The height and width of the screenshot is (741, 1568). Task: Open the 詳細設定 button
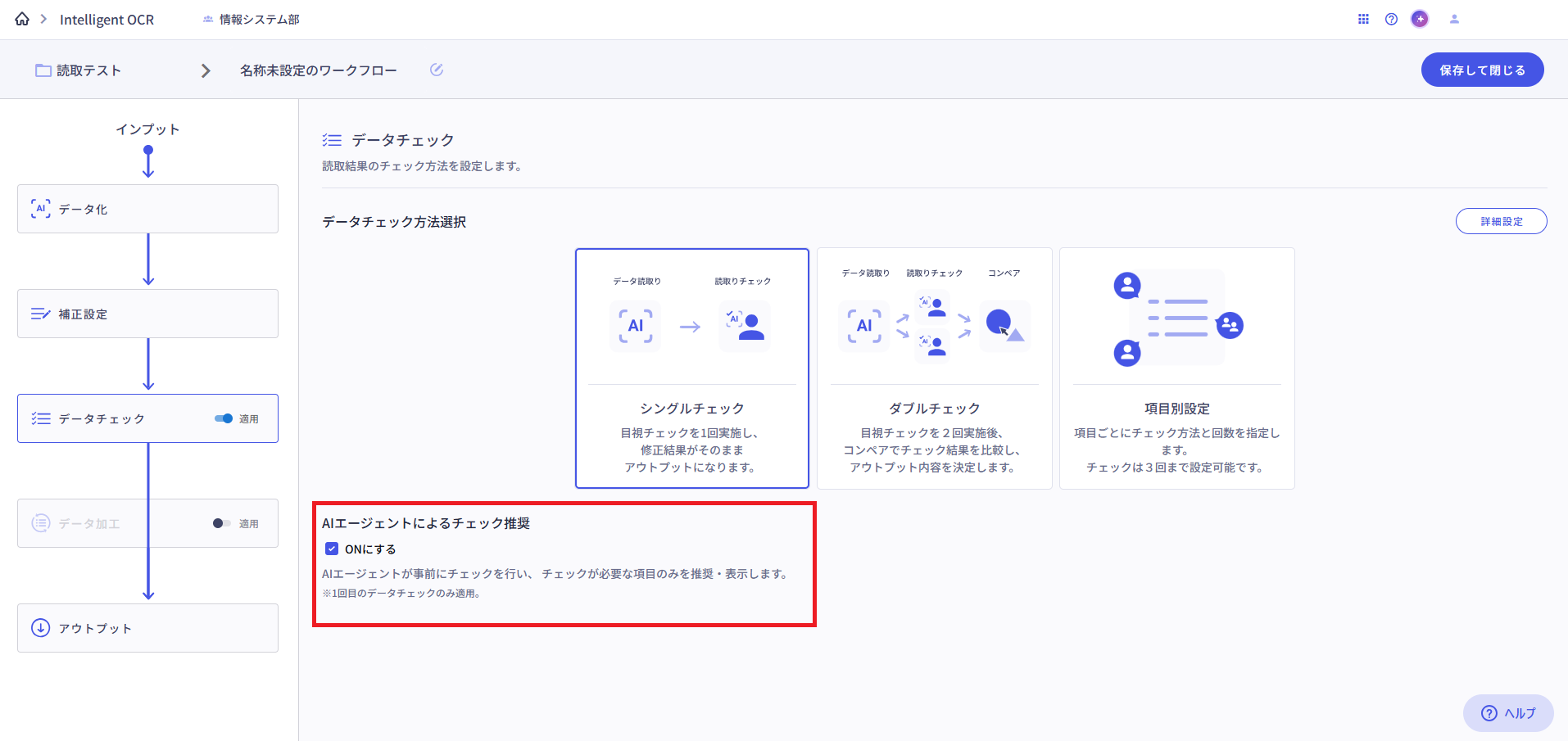click(1501, 221)
